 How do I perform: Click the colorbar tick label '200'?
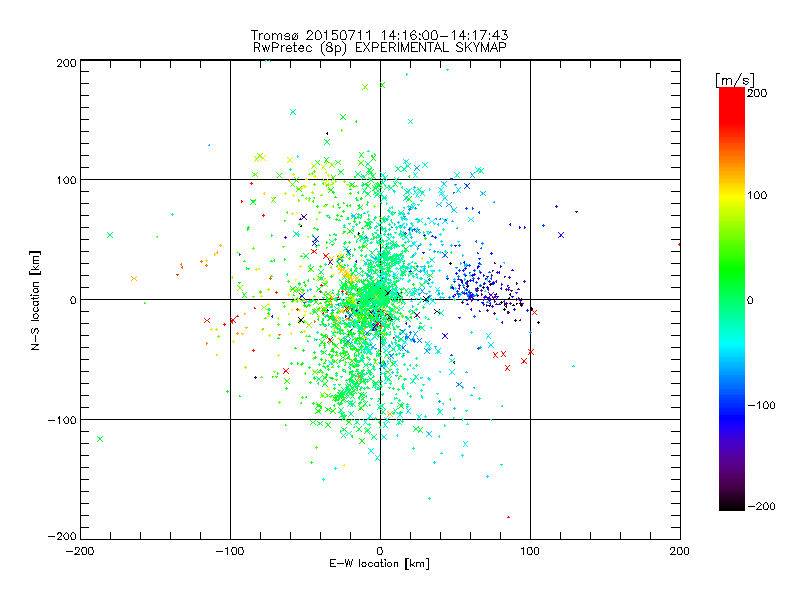tap(757, 93)
